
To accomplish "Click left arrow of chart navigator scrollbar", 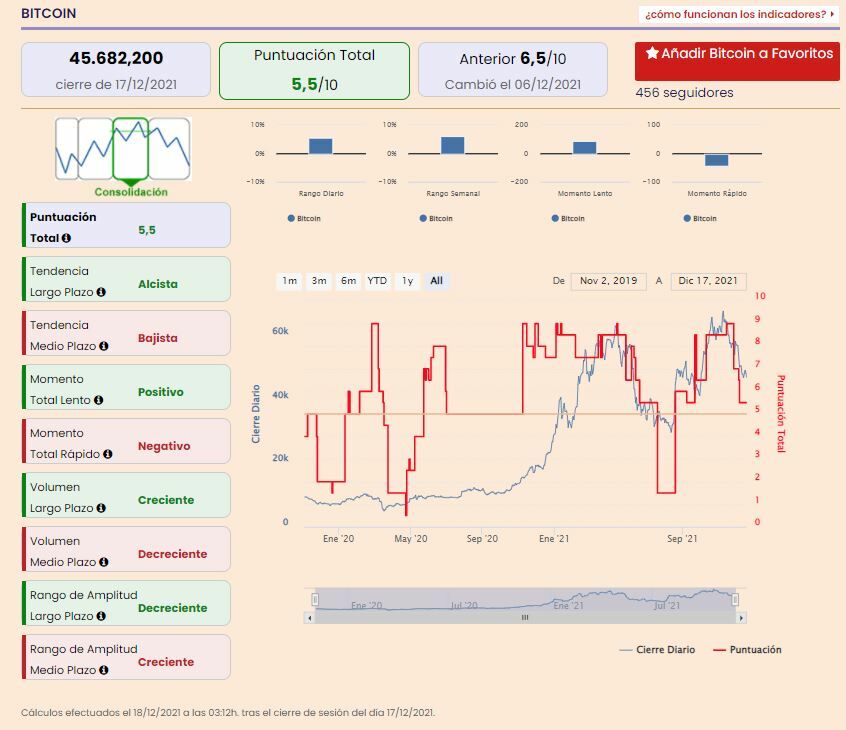I will pos(309,618).
